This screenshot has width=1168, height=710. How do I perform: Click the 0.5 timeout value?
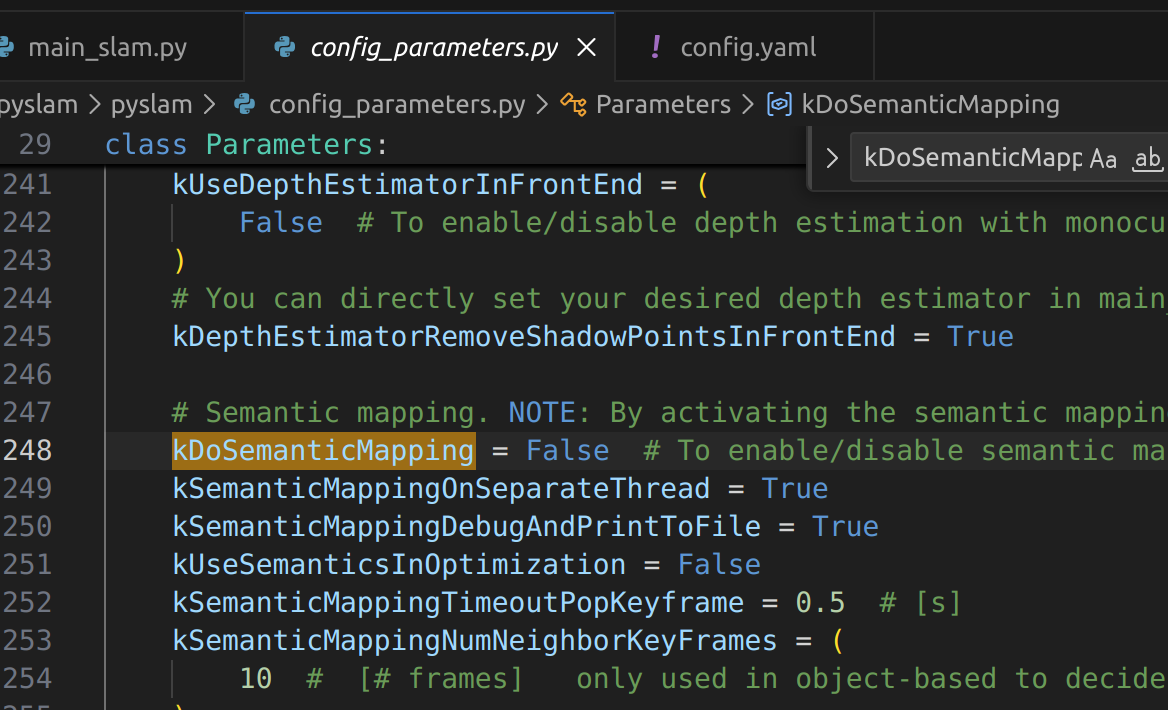coord(820,603)
